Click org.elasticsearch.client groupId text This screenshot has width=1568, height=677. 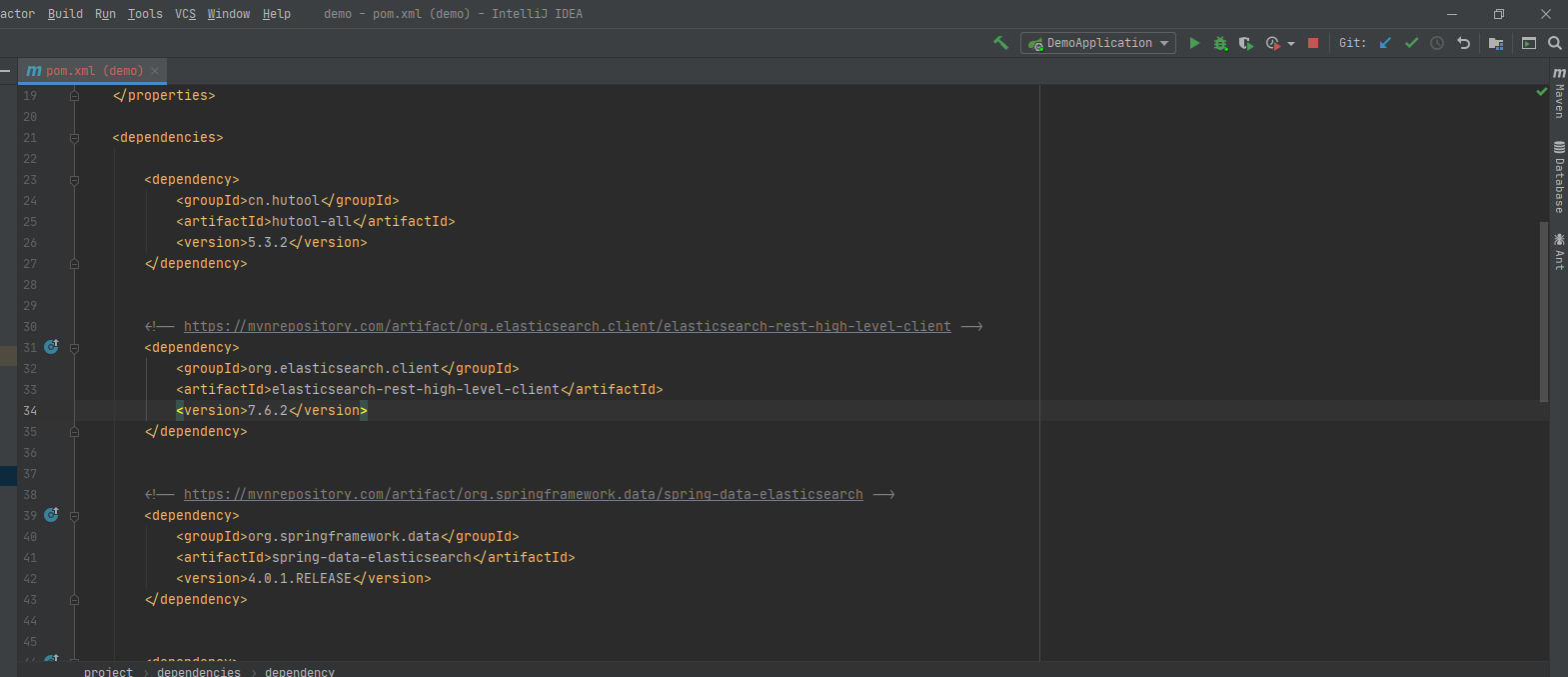click(344, 368)
